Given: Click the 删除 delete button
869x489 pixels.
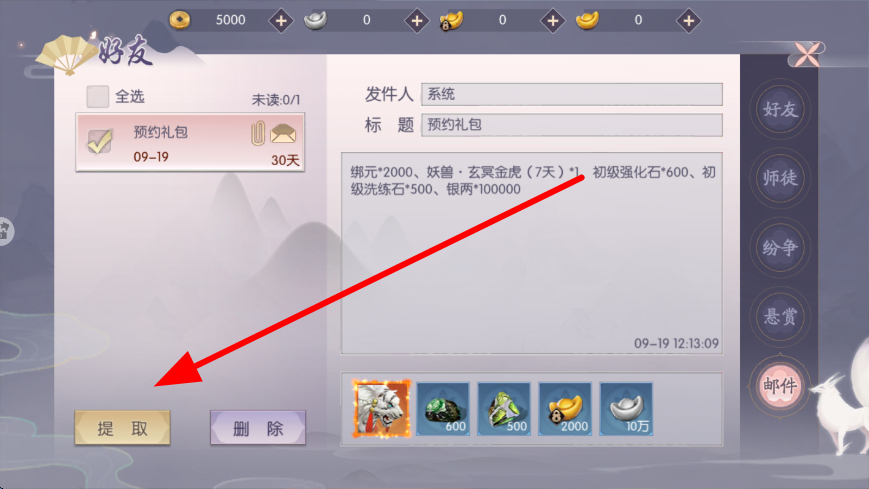Looking at the screenshot, I should pos(258,428).
